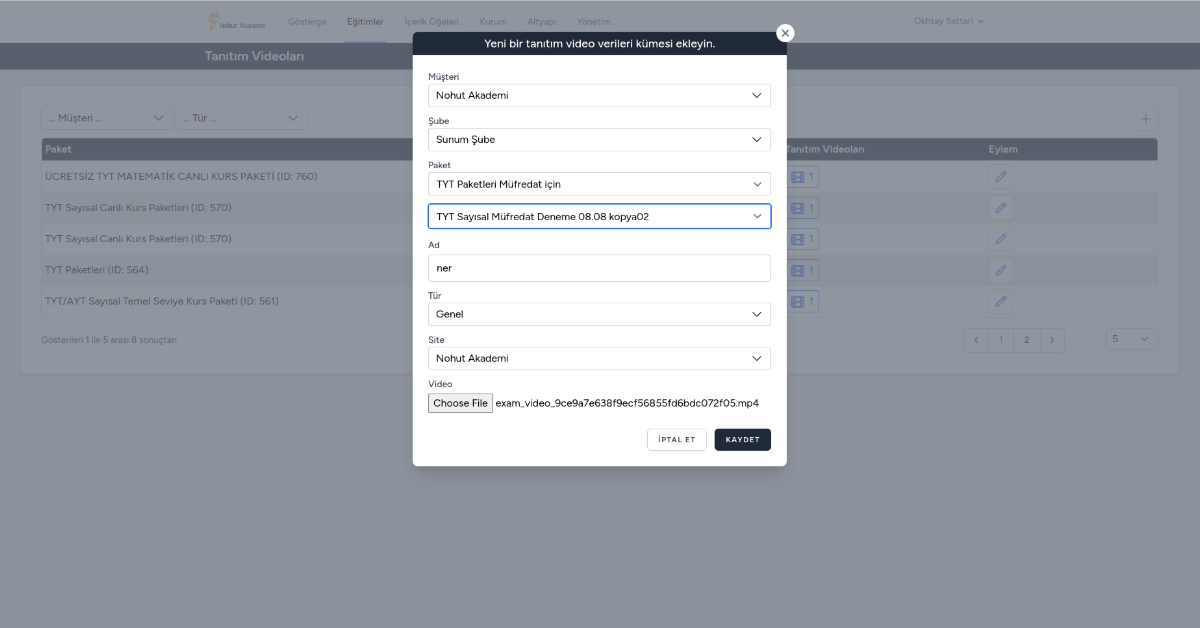Open the Site dropdown in the modal
The height and width of the screenshot is (628, 1200).
(599, 359)
